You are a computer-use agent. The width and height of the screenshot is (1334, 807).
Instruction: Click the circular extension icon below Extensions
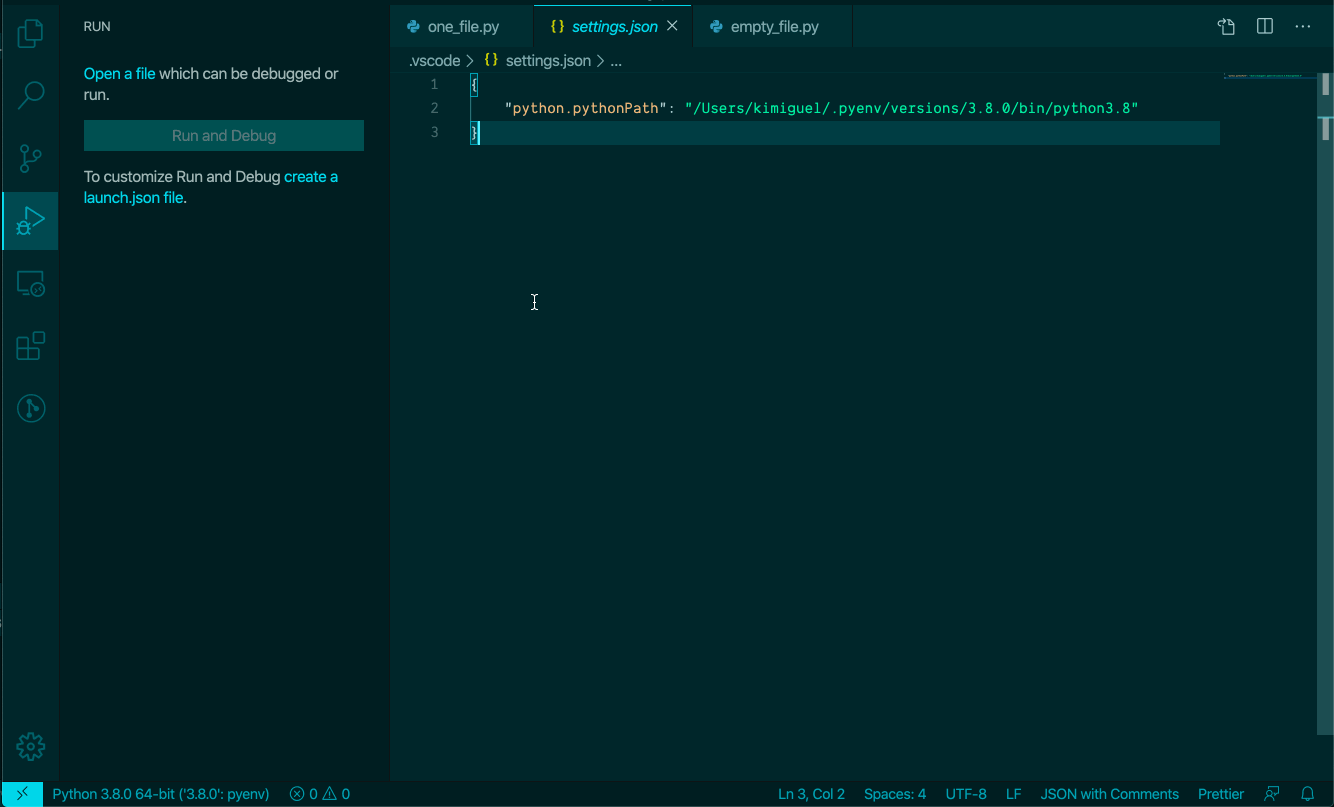[x=30, y=408]
